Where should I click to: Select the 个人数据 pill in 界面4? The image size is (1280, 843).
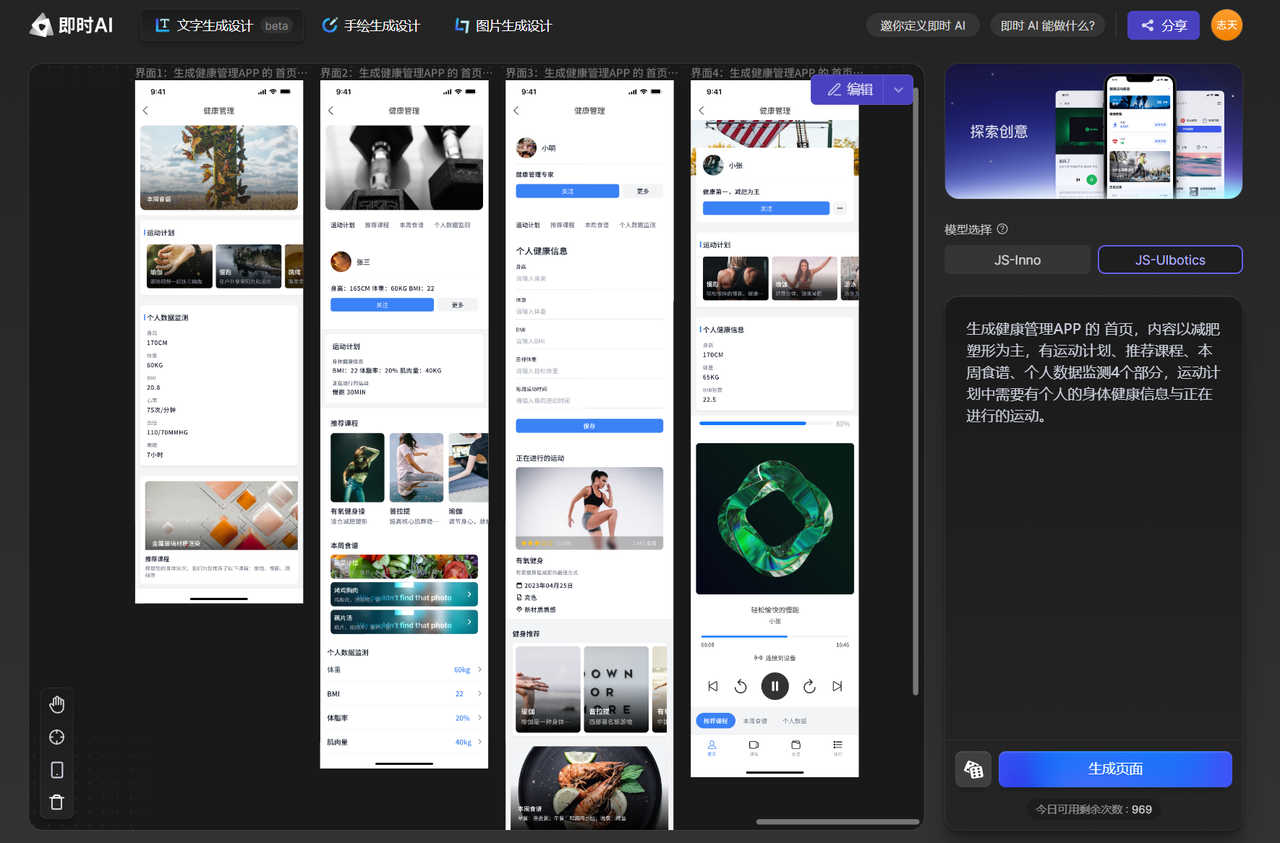tap(795, 721)
